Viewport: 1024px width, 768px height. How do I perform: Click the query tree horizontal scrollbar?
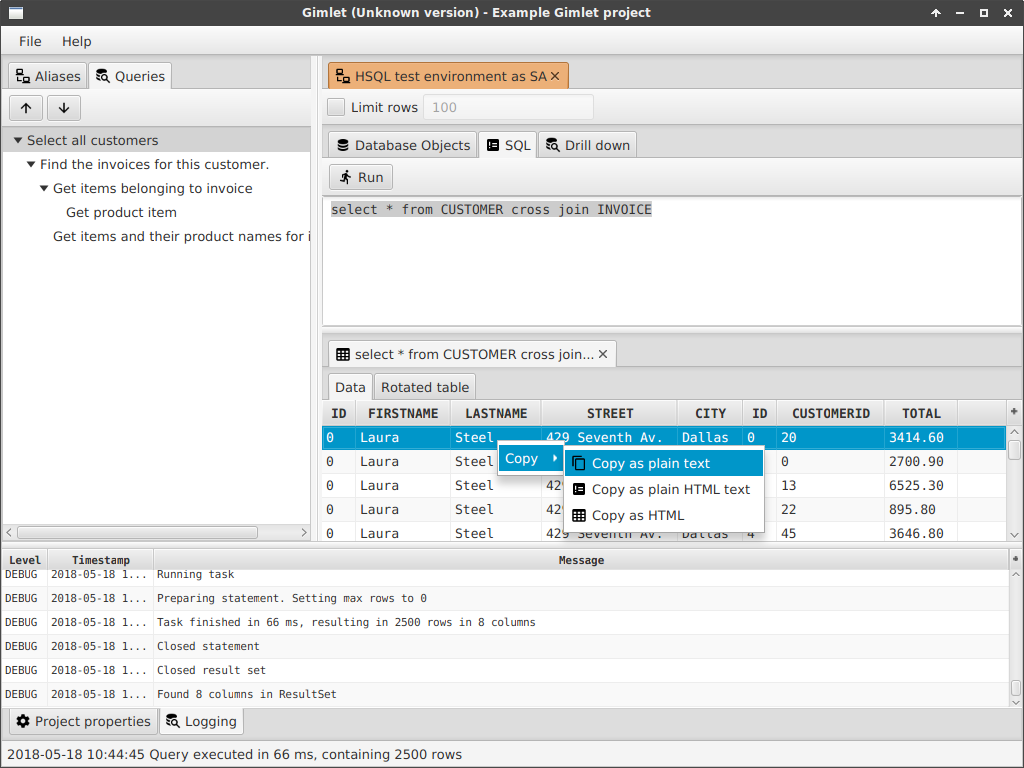pyautogui.click(x=137, y=532)
